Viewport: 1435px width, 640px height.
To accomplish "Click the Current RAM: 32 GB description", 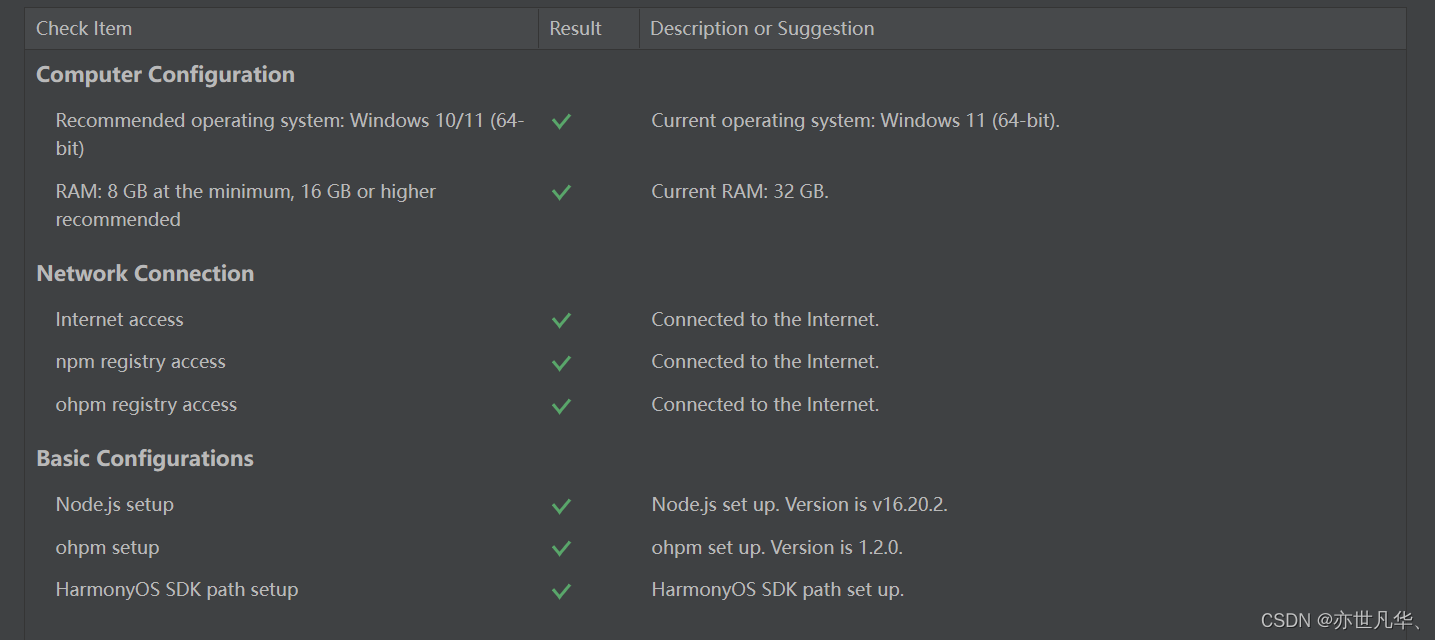I will 740,191.
